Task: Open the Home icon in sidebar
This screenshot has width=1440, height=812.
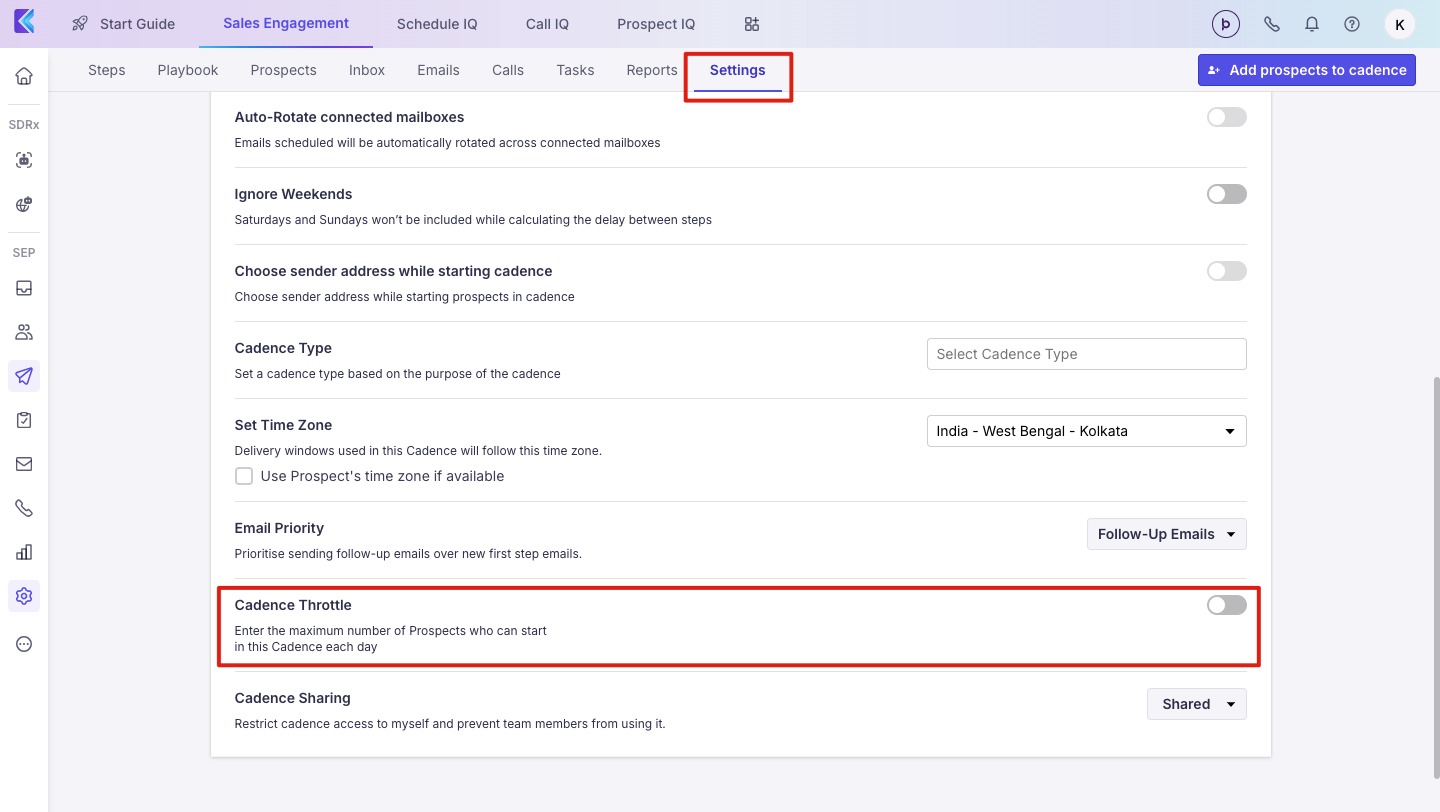Action: coord(24,76)
